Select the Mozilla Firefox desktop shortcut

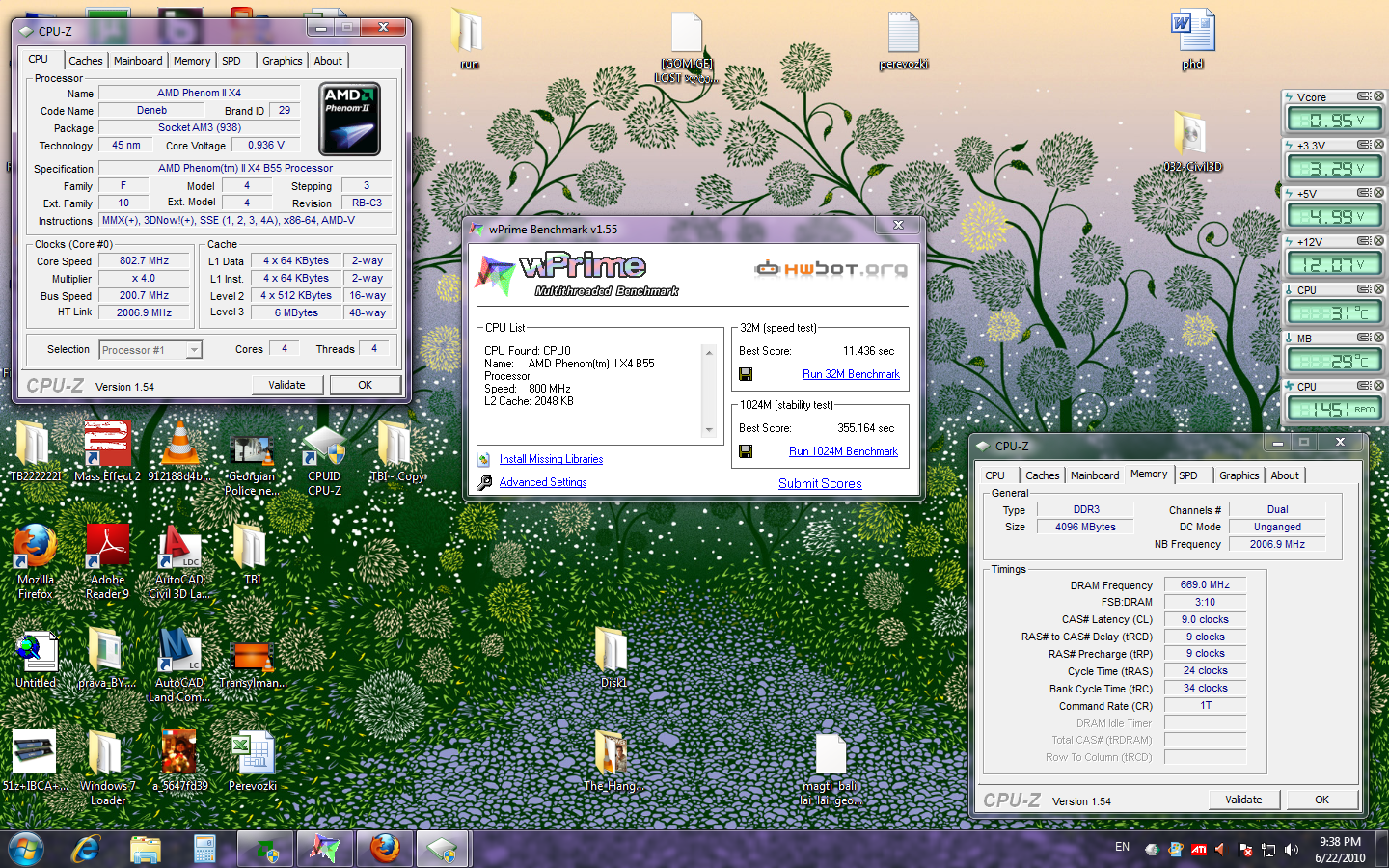[x=35, y=561]
